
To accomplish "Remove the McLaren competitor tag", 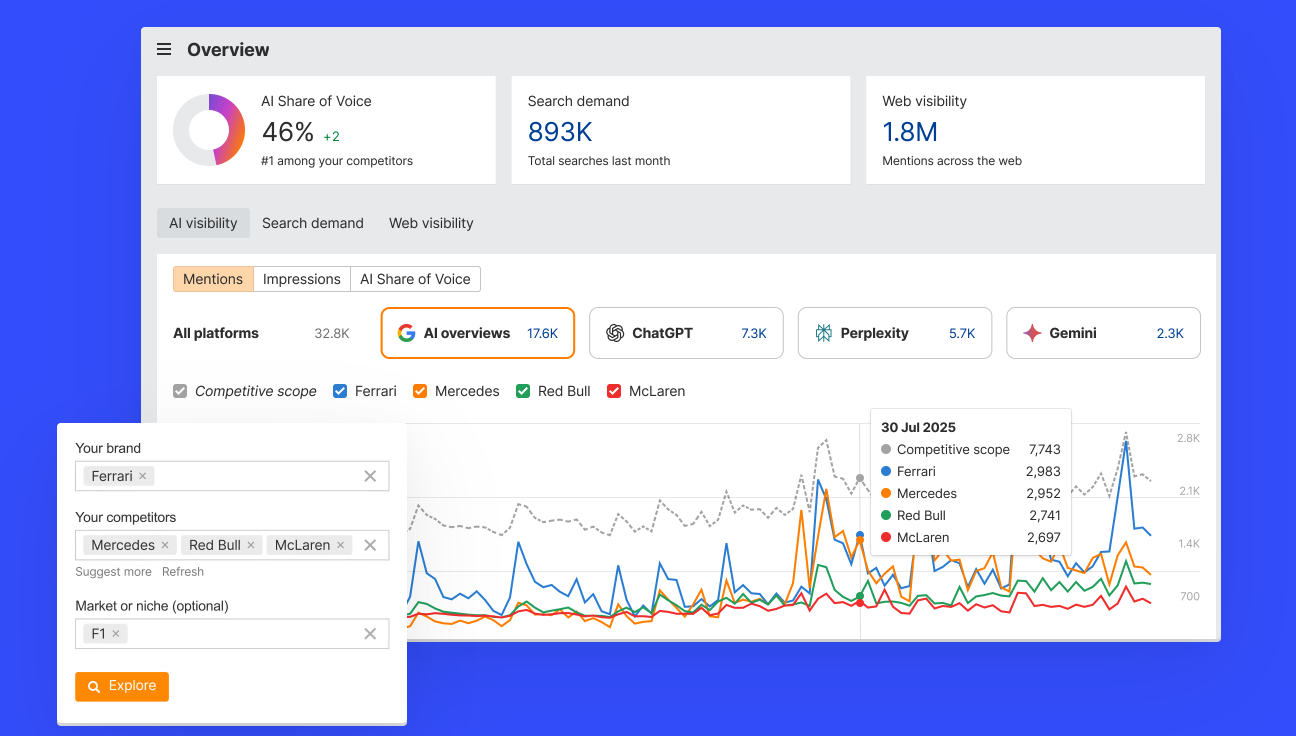I will pyautogui.click(x=341, y=545).
